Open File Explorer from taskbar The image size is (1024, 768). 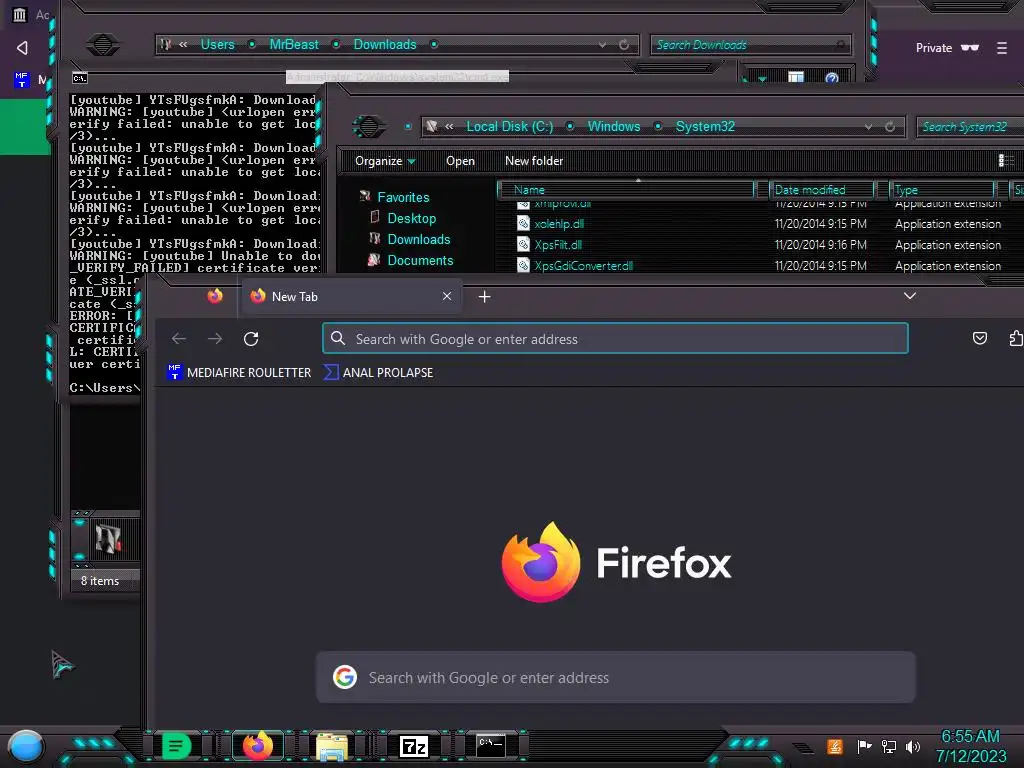coord(332,747)
